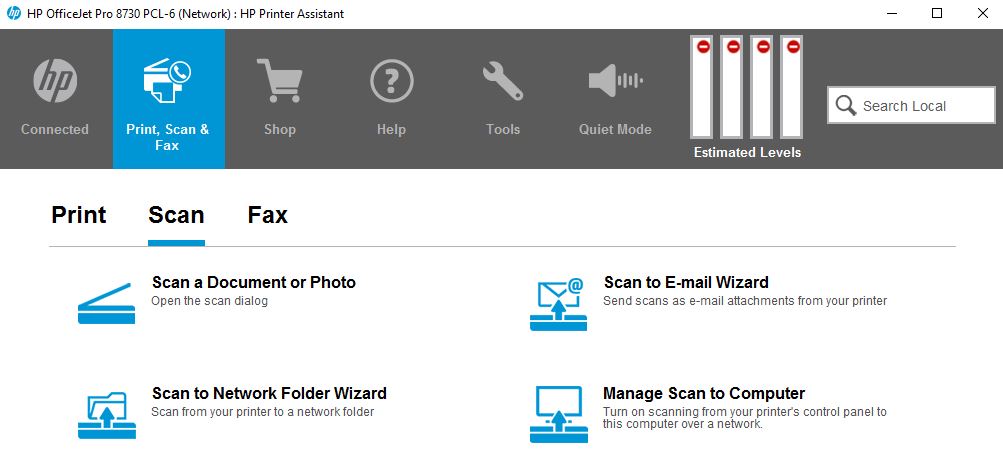The image size is (1003, 466).
Task: Click the envelope icon for Scan to E-mail Wizard
Action: coord(558,304)
